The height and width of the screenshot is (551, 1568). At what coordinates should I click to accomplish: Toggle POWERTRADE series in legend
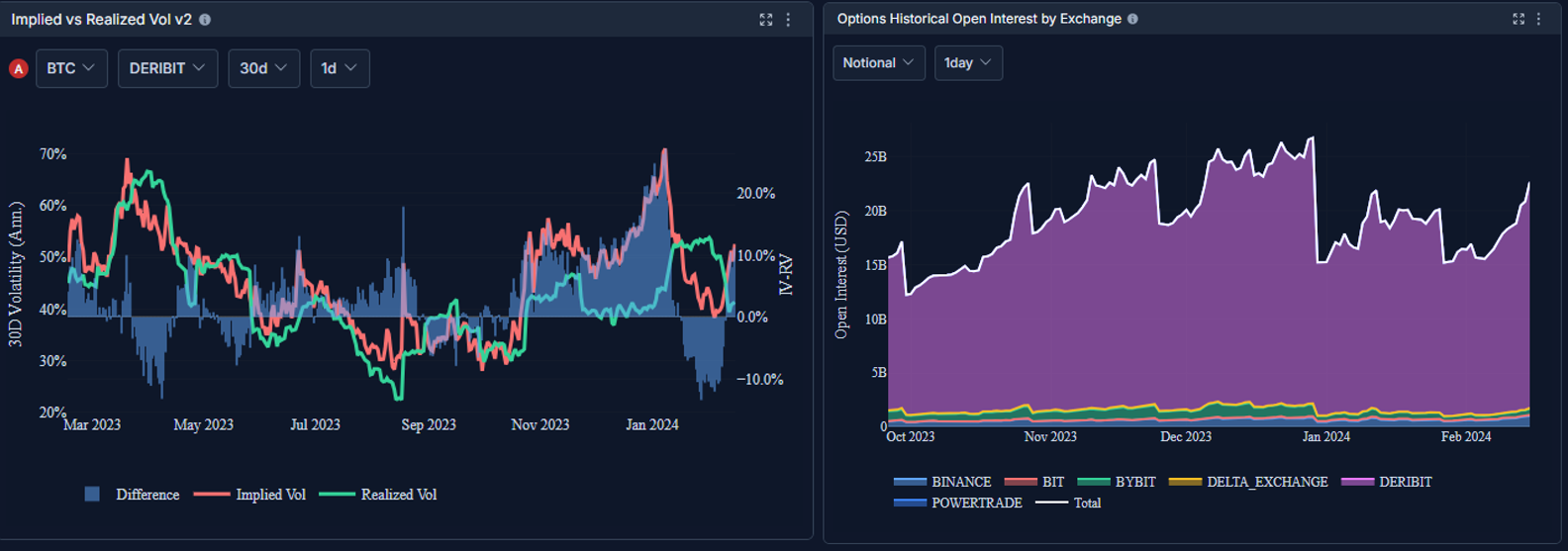point(958,503)
